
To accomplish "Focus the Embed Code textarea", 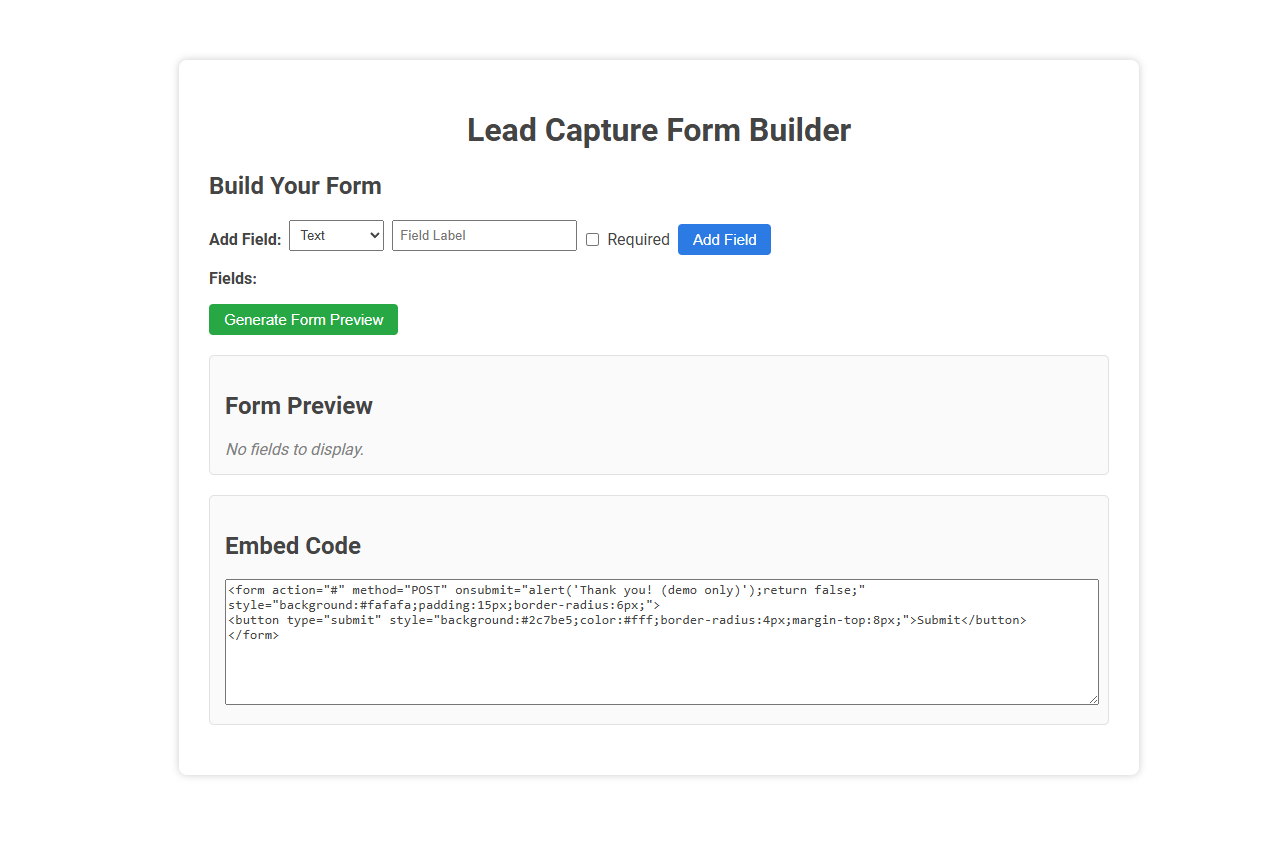I will (x=660, y=640).
